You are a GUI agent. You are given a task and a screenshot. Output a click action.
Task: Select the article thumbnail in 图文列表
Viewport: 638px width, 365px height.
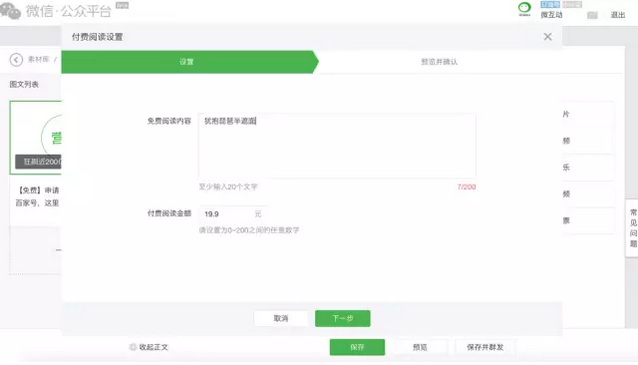click(35, 138)
